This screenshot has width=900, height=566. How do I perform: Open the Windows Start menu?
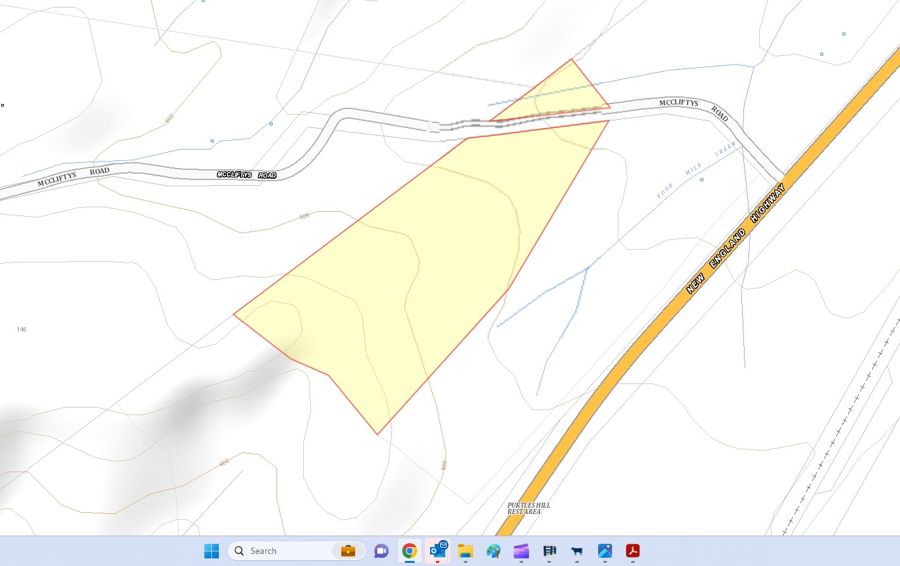coord(212,551)
